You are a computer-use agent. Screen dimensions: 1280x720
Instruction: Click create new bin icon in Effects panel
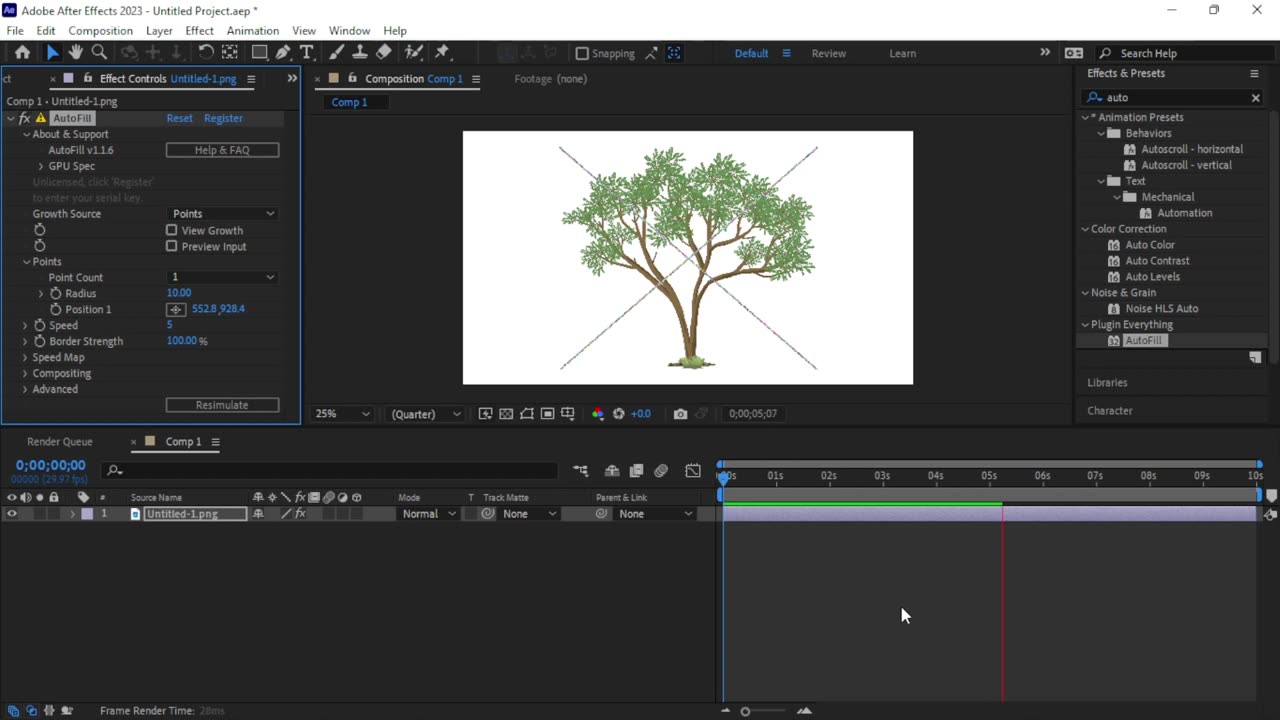click(x=1255, y=357)
